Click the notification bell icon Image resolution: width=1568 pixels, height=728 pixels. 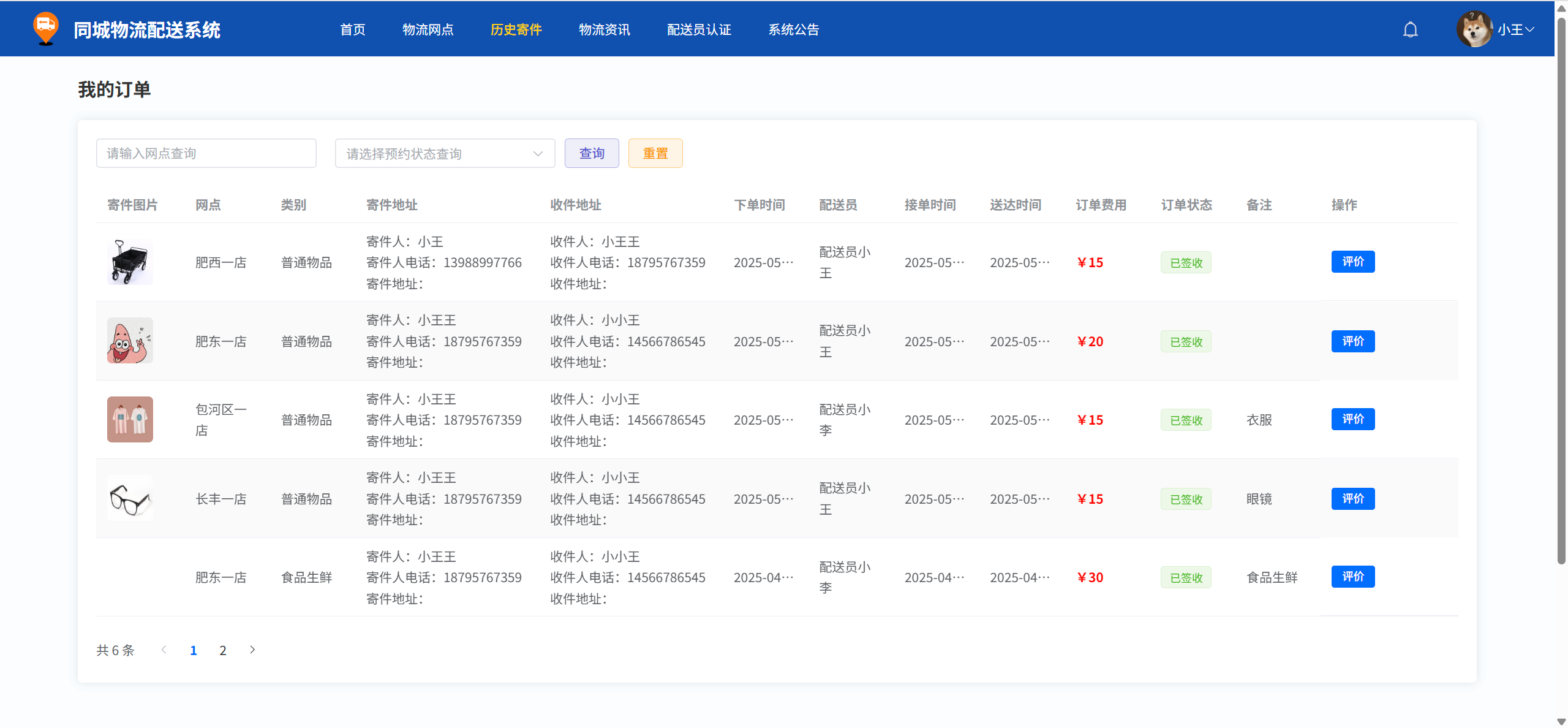click(1410, 29)
